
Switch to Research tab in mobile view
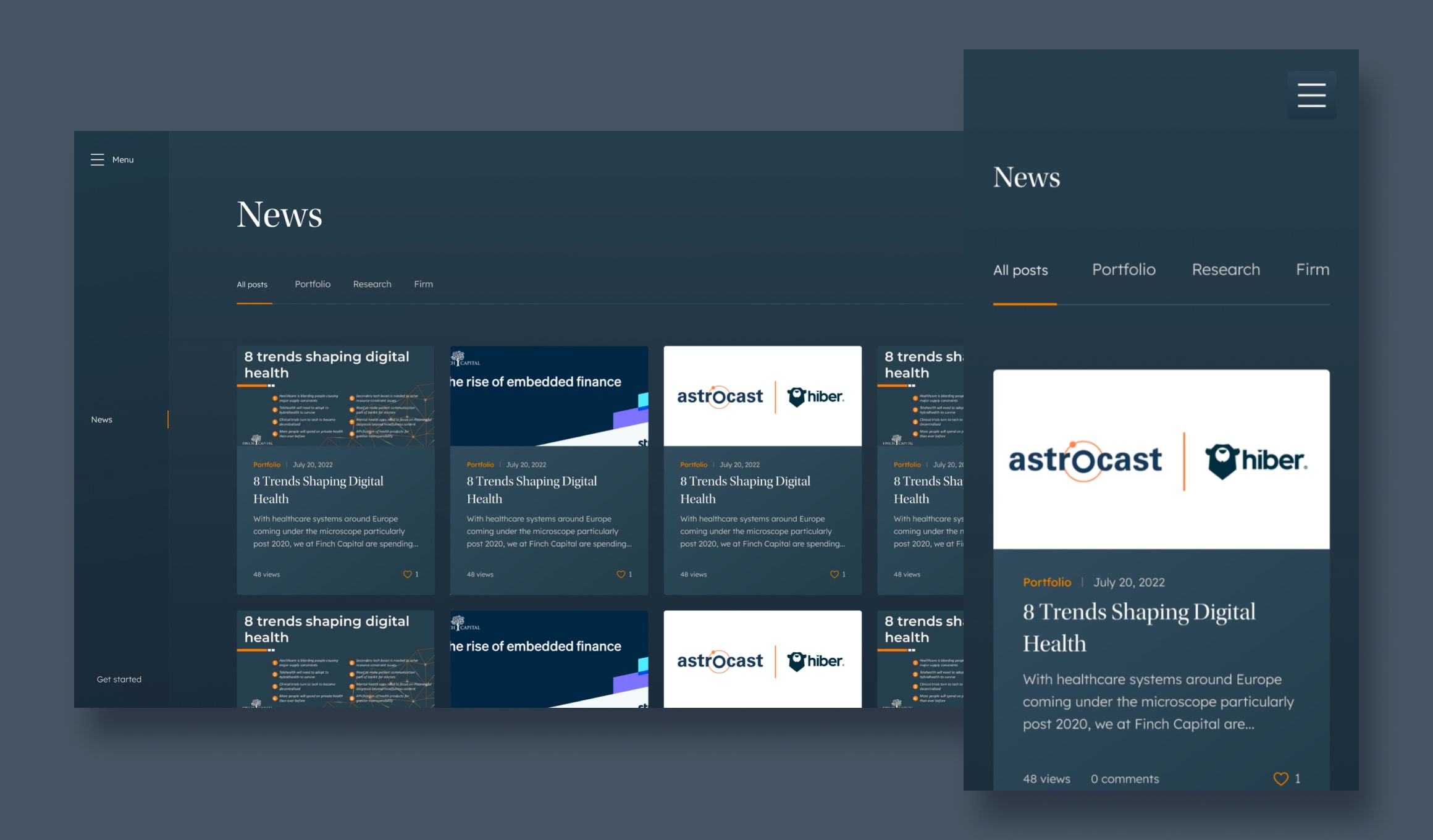[1226, 270]
